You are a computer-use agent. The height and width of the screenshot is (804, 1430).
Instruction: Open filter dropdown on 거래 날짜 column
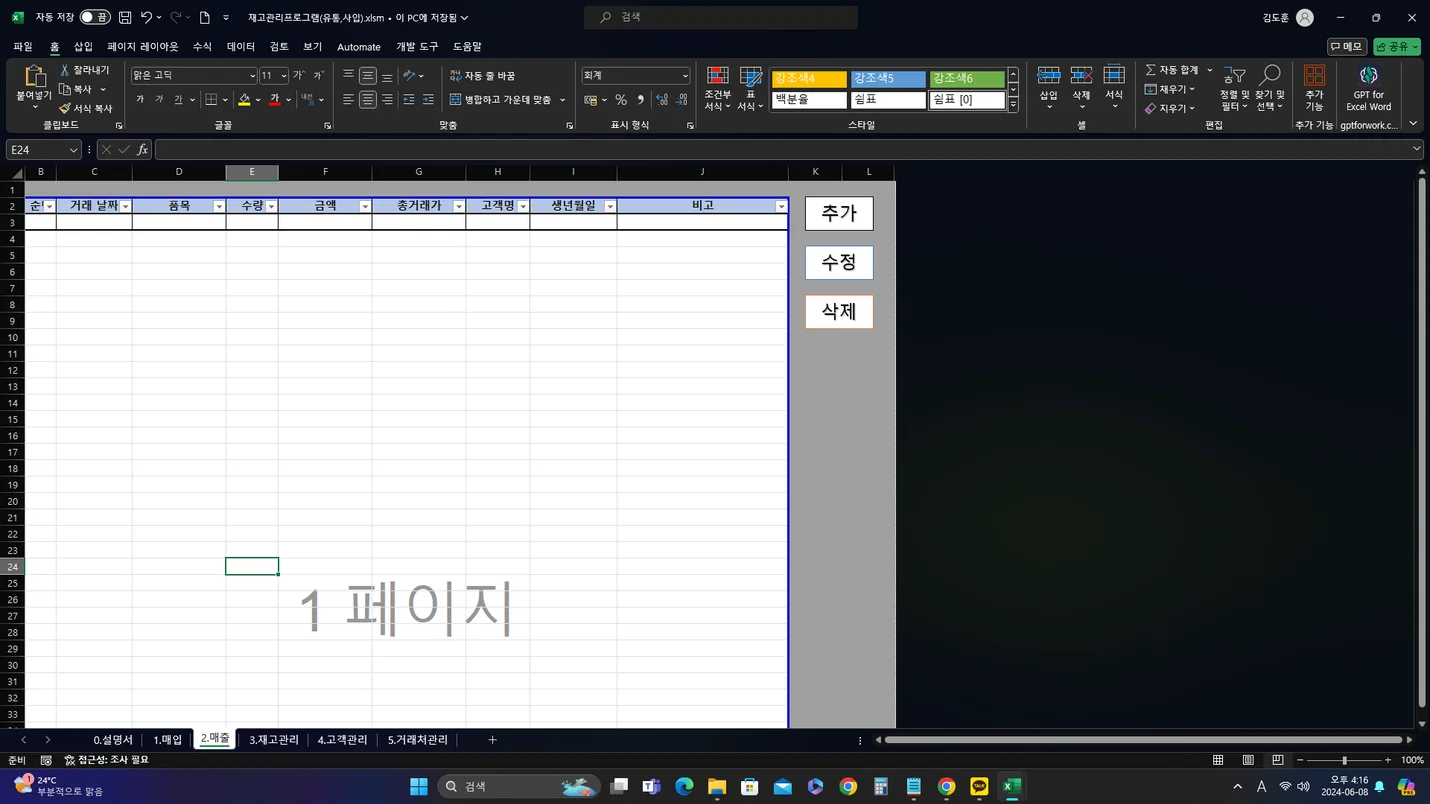click(x=125, y=206)
